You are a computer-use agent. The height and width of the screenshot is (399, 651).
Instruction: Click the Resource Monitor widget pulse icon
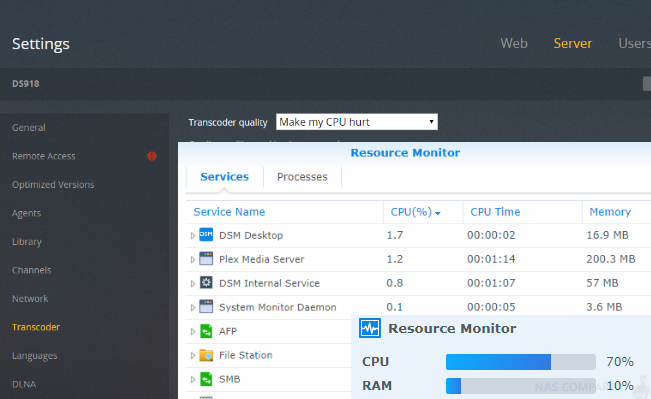click(370, 328)
